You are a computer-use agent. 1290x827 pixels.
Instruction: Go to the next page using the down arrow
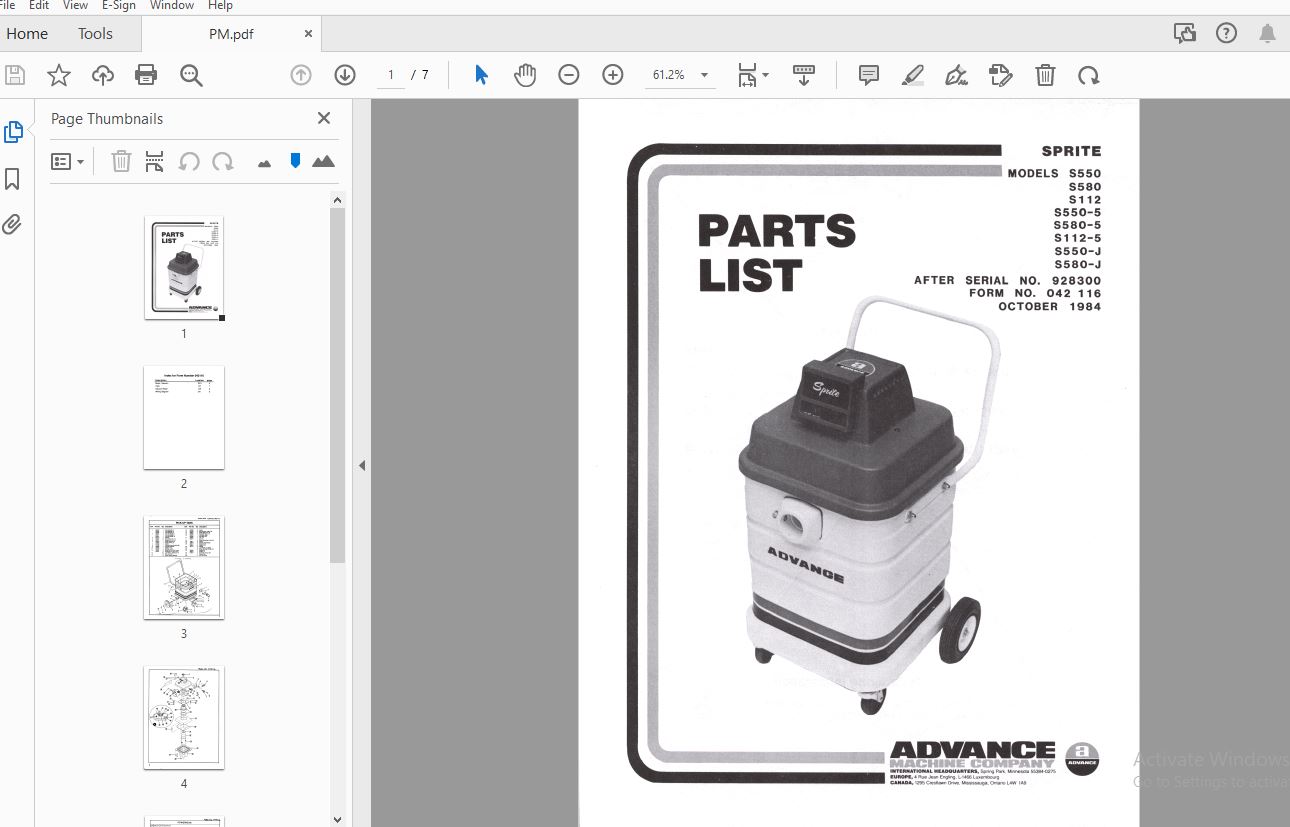[x=345, y=75]
